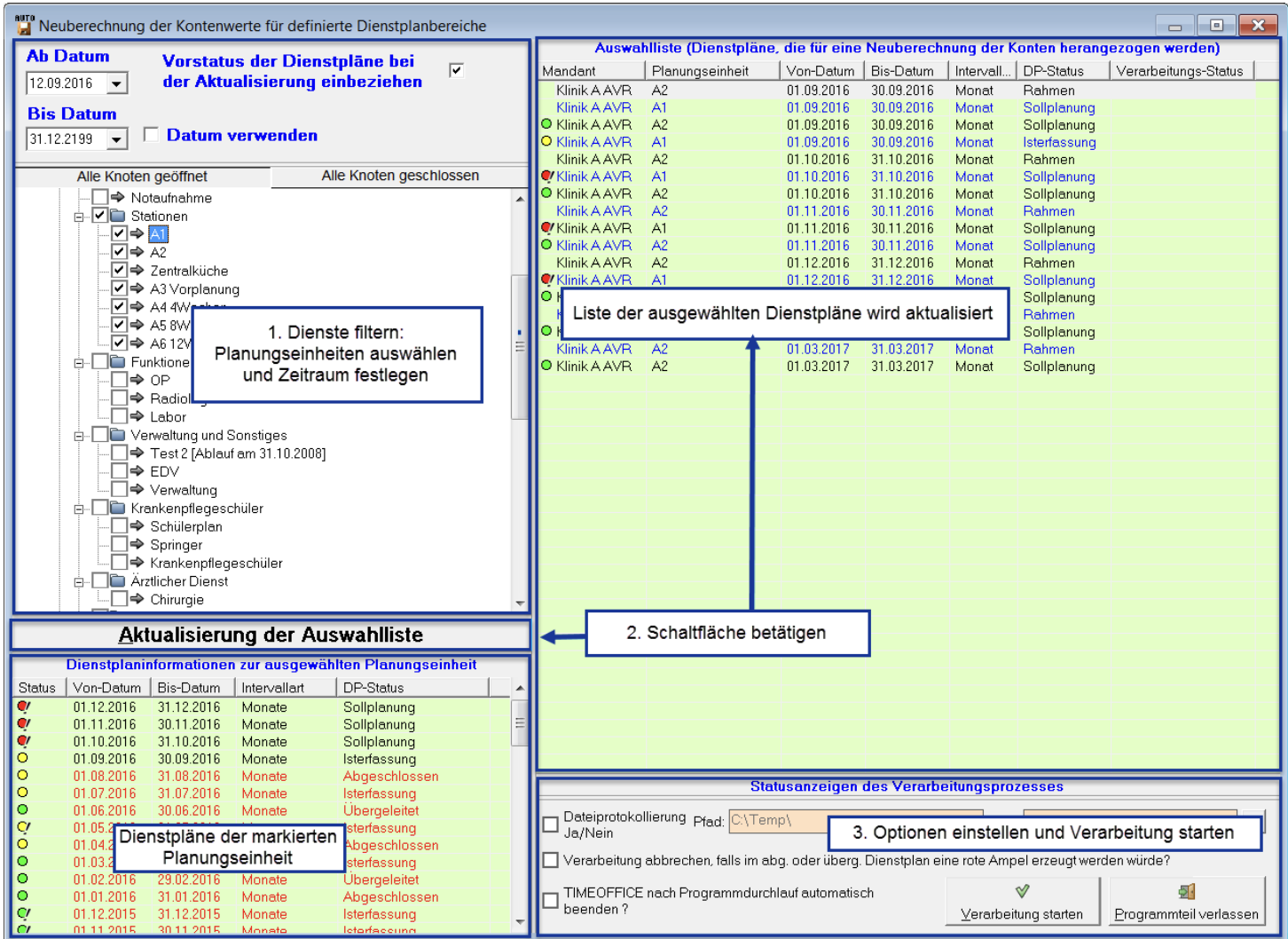
Task: Uncheck the A2 planning unit checkbox in the tree
Action: click(119, 251)
